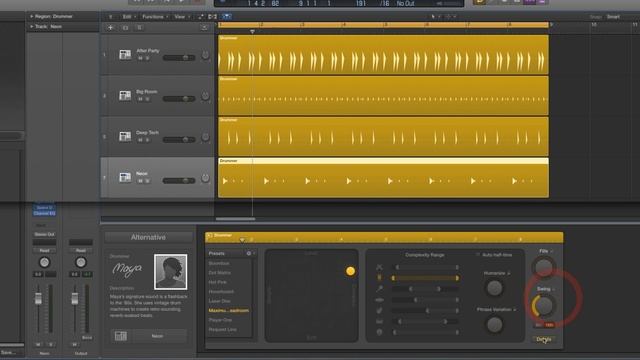640x360 pixels.
Task: Click the Details button
Action: coord(544,339)
